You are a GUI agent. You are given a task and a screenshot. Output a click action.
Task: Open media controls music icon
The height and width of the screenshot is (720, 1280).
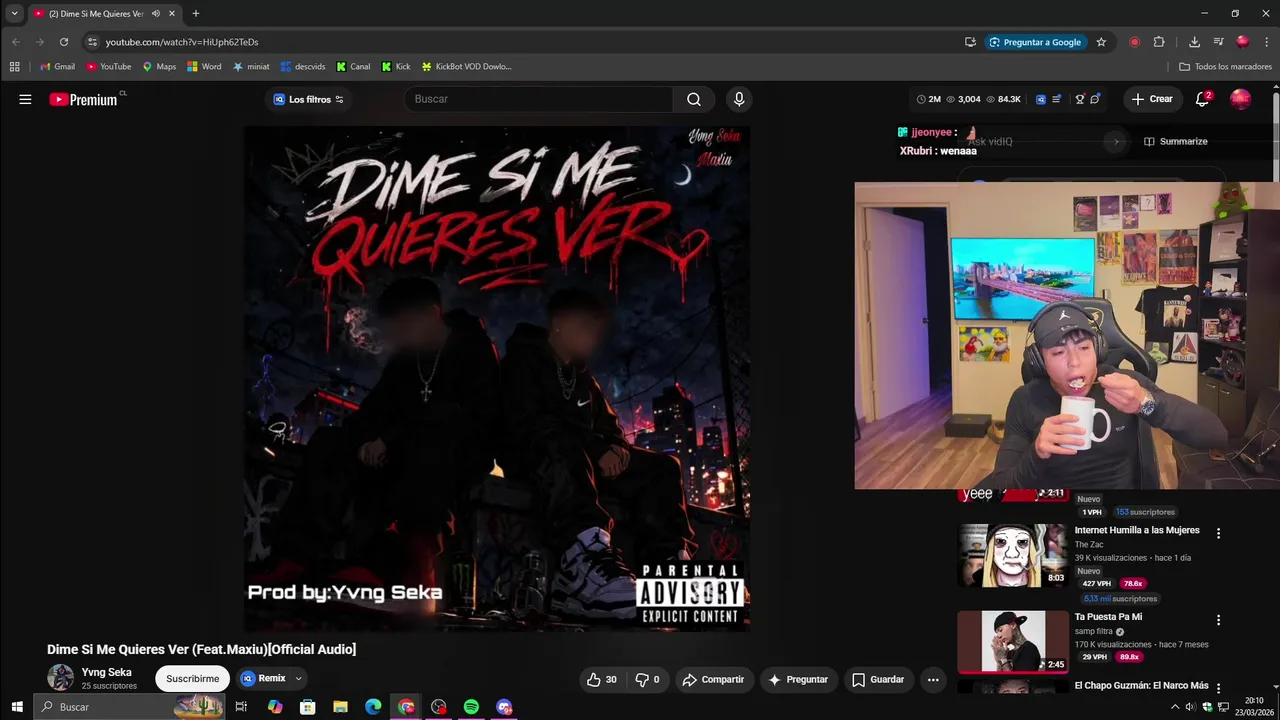1218,42
